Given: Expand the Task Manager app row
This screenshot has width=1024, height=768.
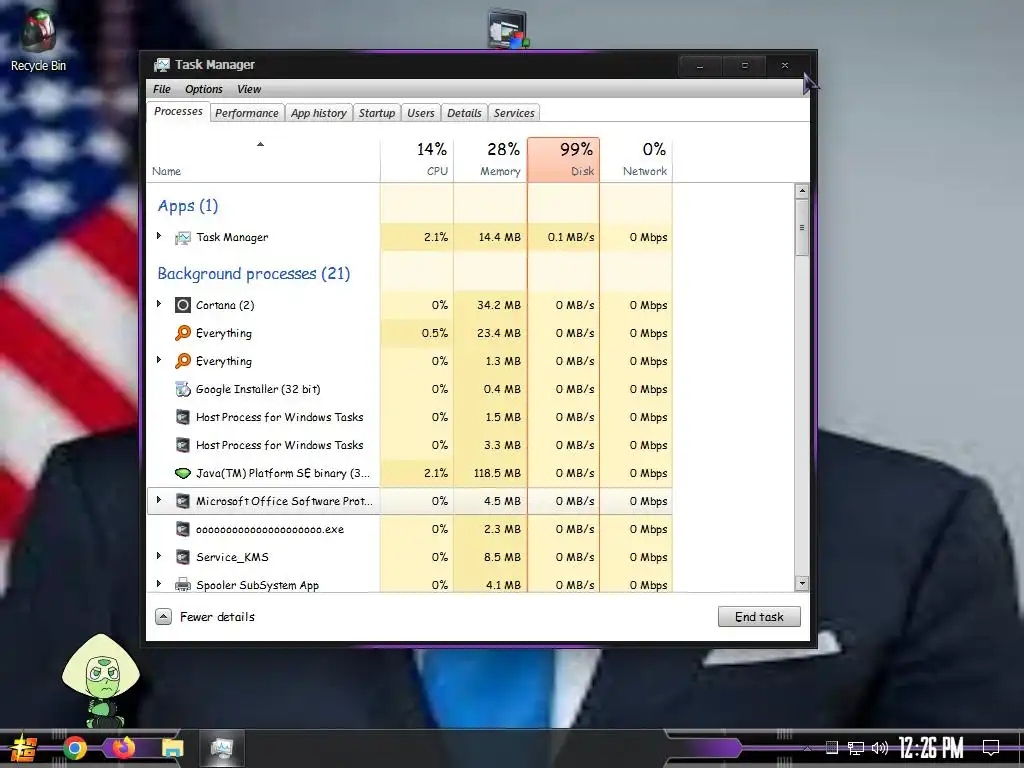Looking at the screenshot, I should point(159,236).
